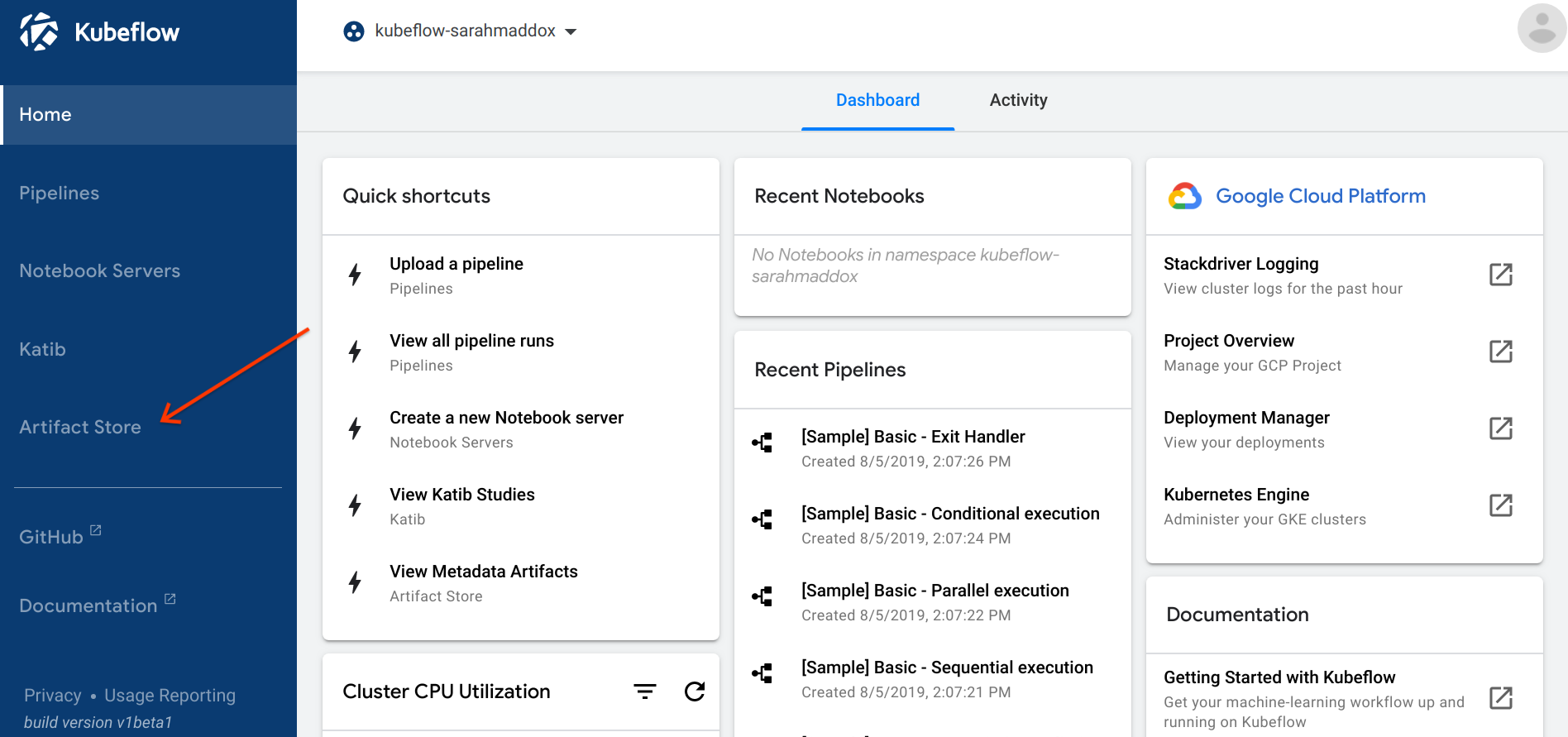
Task: Click the Kubeflow logo icon
Action: tap(39, 32)
